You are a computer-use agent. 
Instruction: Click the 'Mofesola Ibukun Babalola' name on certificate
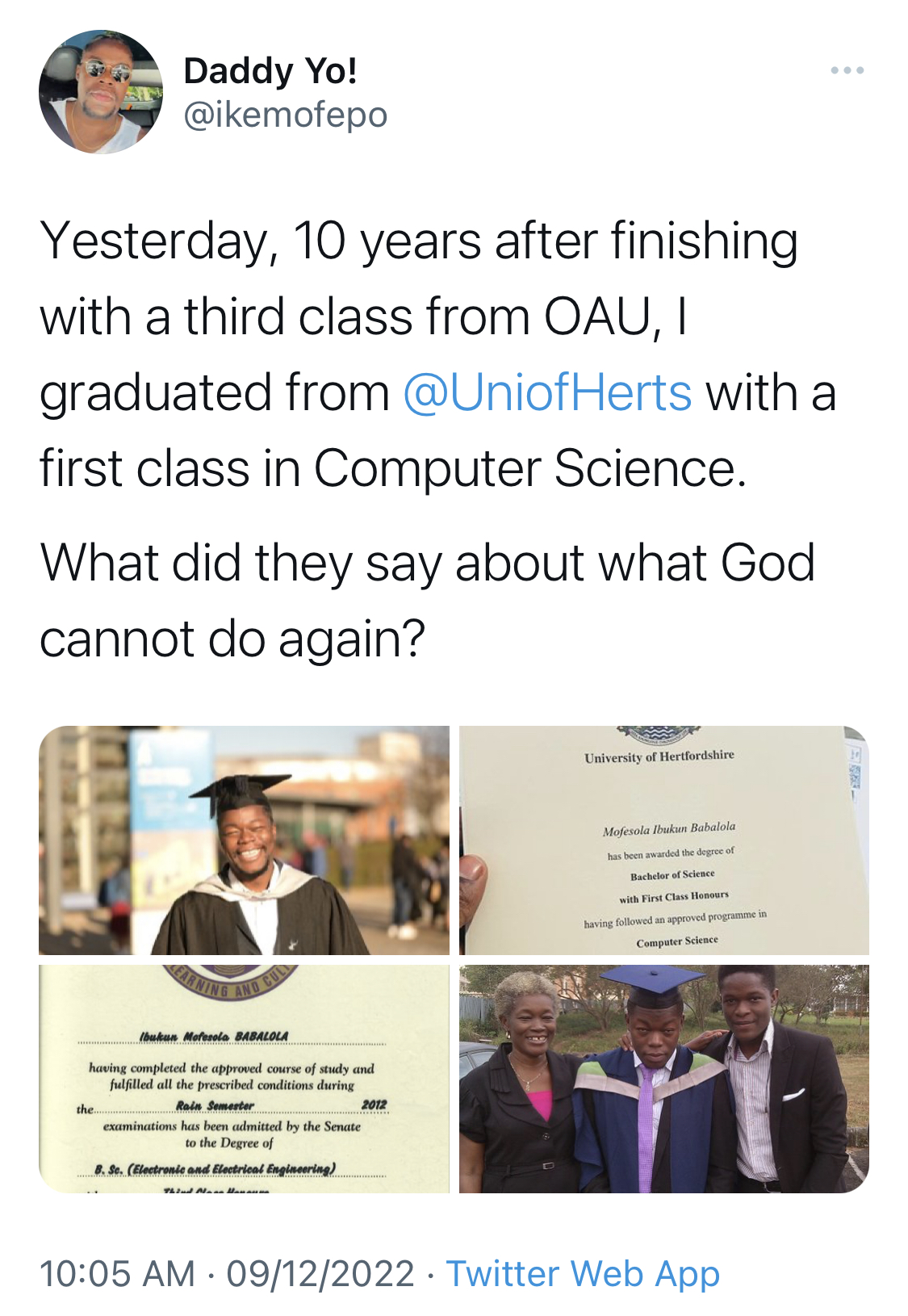point(668,828)
